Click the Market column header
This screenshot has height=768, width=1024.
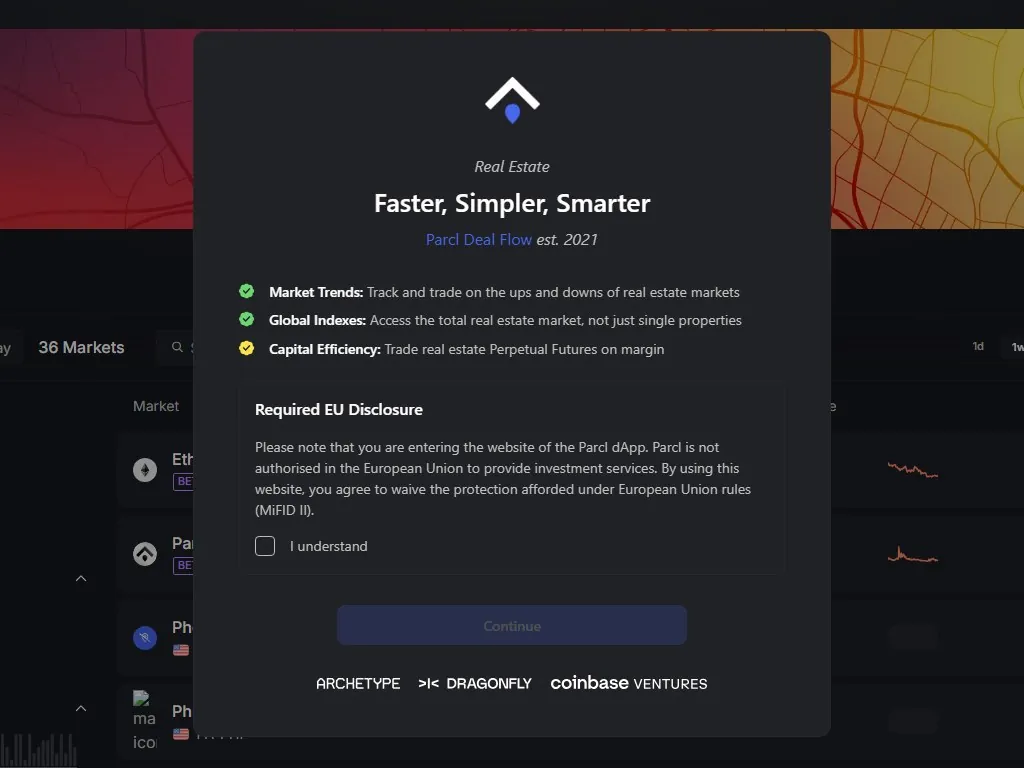pyautogui.click(x=155, y=406)
